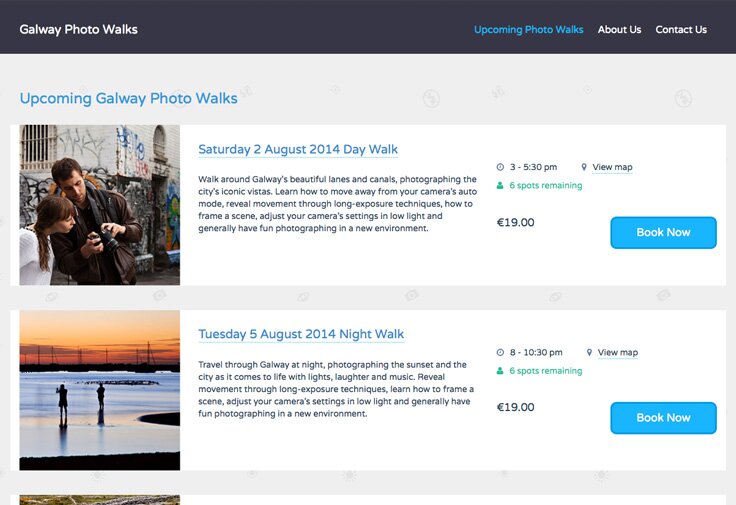The width and height of the screenshot is (736, 505).
Task: Open Upcoming Photo Walks in navigation
Action: 528,30
